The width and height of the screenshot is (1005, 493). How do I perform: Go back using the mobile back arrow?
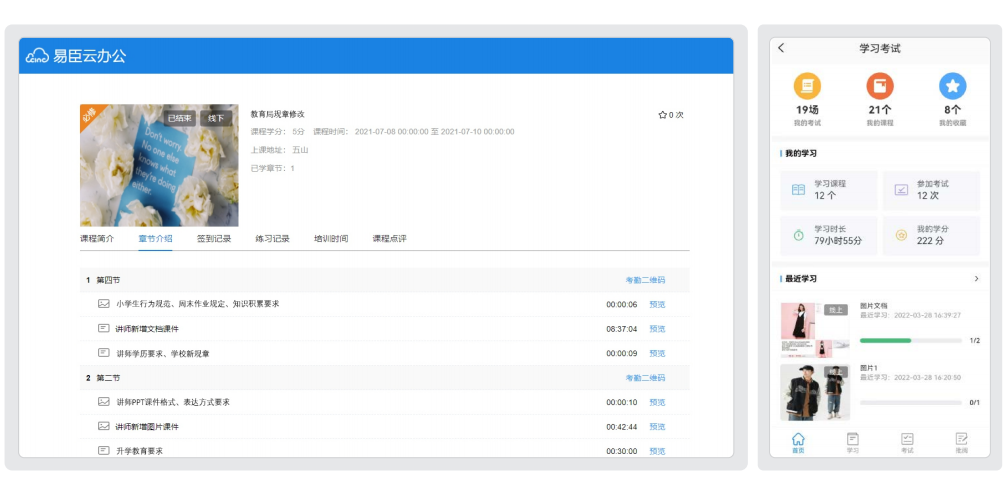click(x=781, y=48)
